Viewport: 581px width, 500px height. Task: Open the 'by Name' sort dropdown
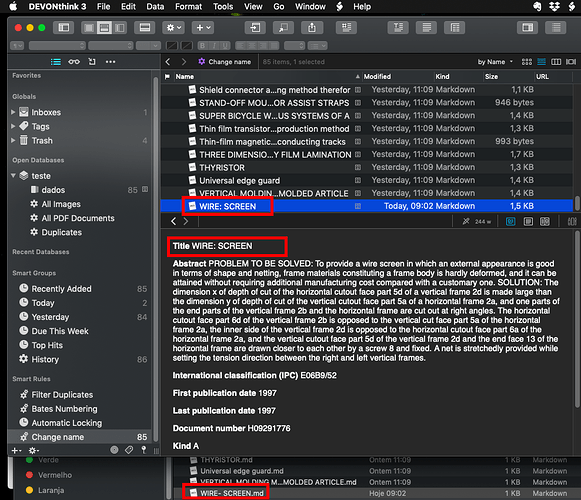coord(495,62)
